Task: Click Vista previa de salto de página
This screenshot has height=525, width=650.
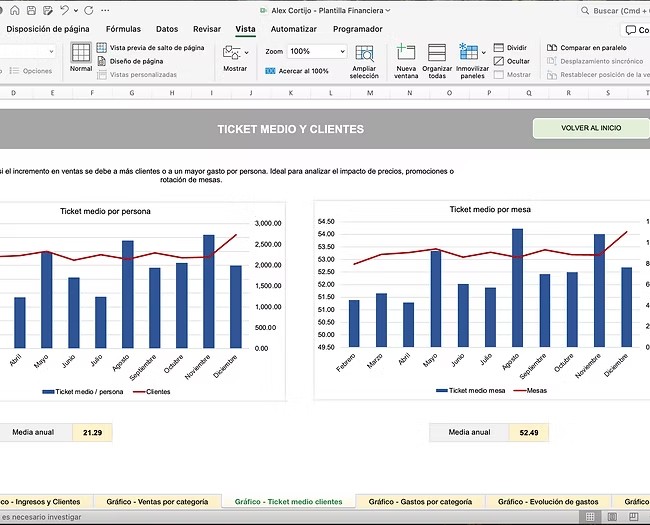Action: pyautogui.click(x=156, y=47)
